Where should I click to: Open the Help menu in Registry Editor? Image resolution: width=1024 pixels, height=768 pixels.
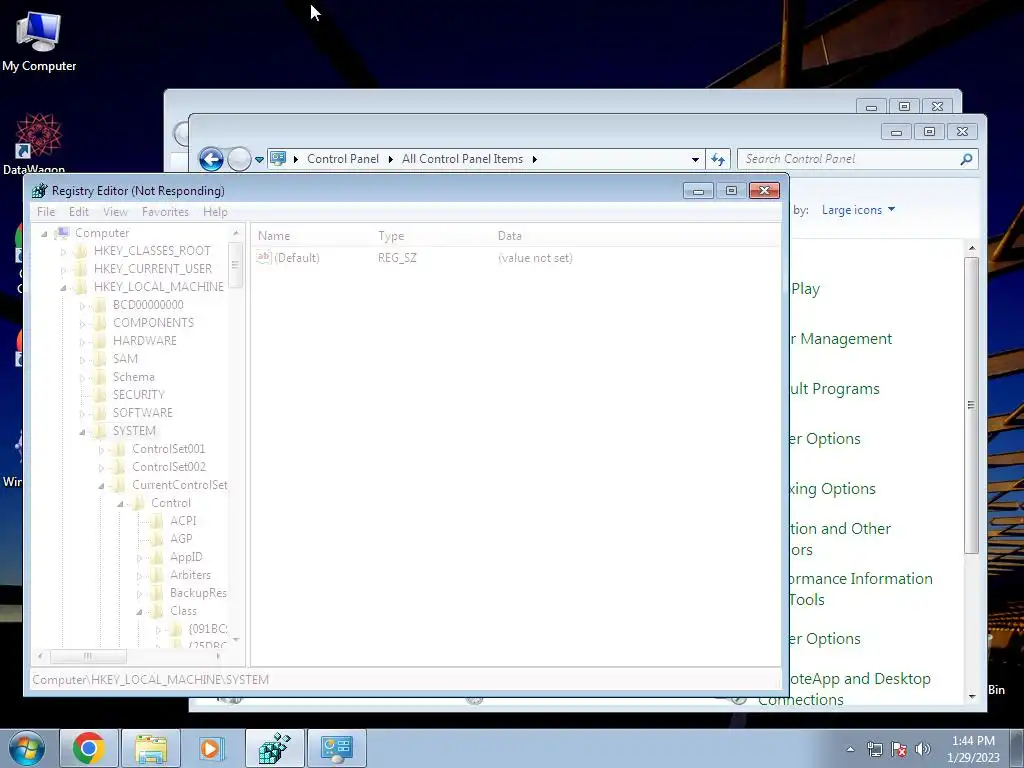pos(215,212)
